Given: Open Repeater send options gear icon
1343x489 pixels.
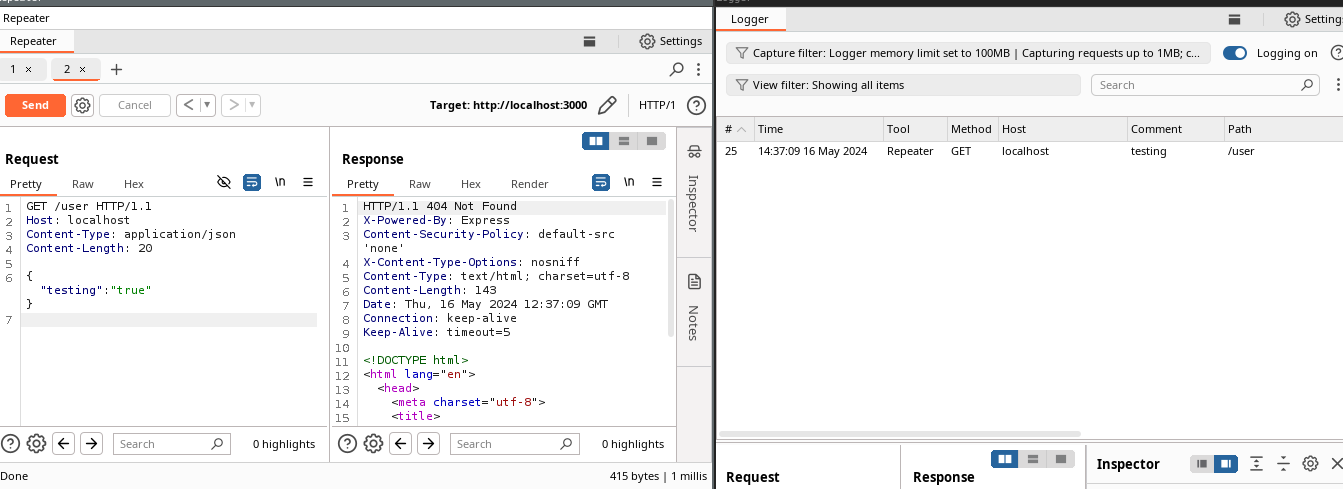Looking at the screenshot, I should tap(83, 105).
